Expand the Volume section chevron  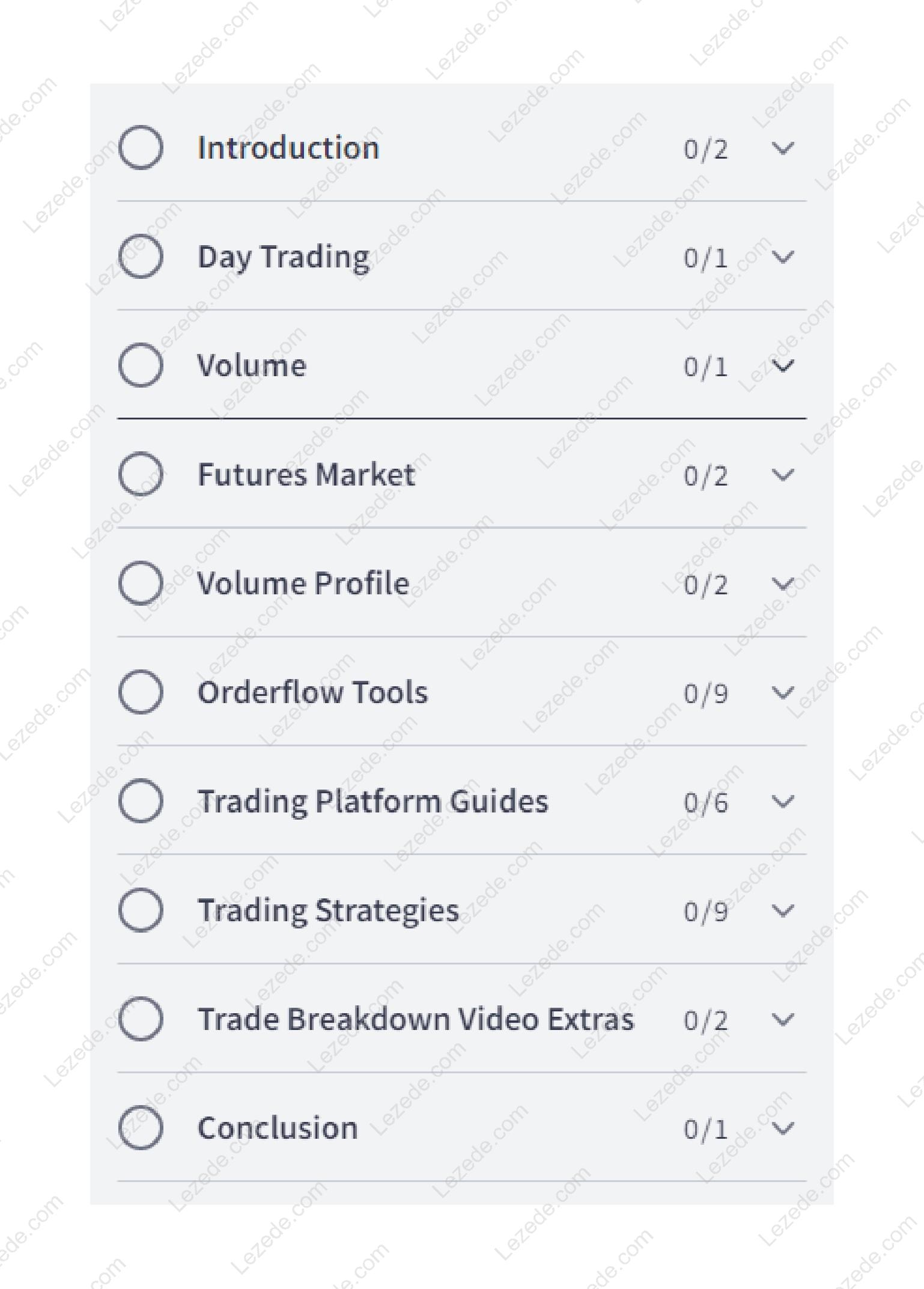(782, 365)
